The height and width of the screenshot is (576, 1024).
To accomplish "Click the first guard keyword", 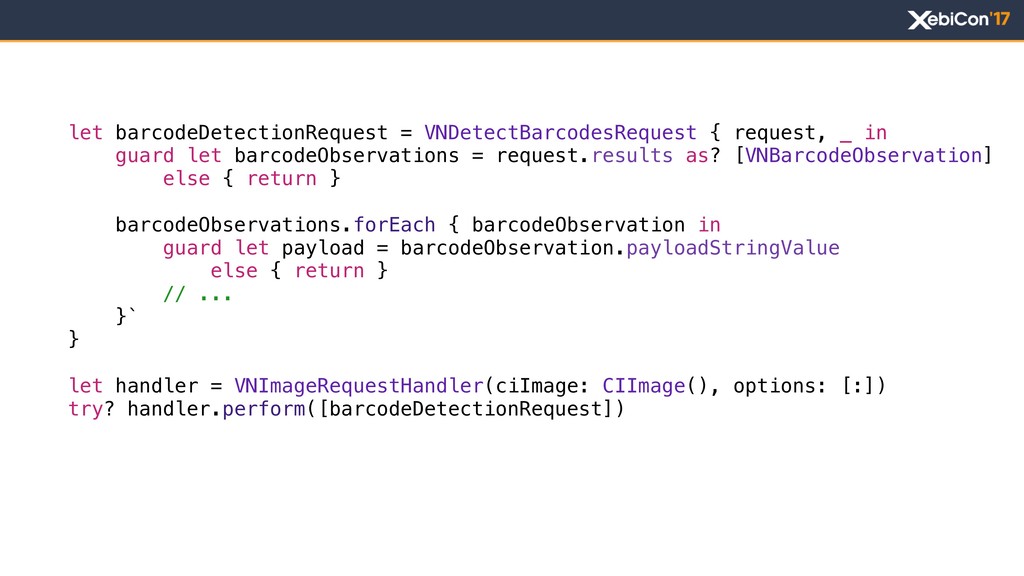I will [x=144, y=155].
